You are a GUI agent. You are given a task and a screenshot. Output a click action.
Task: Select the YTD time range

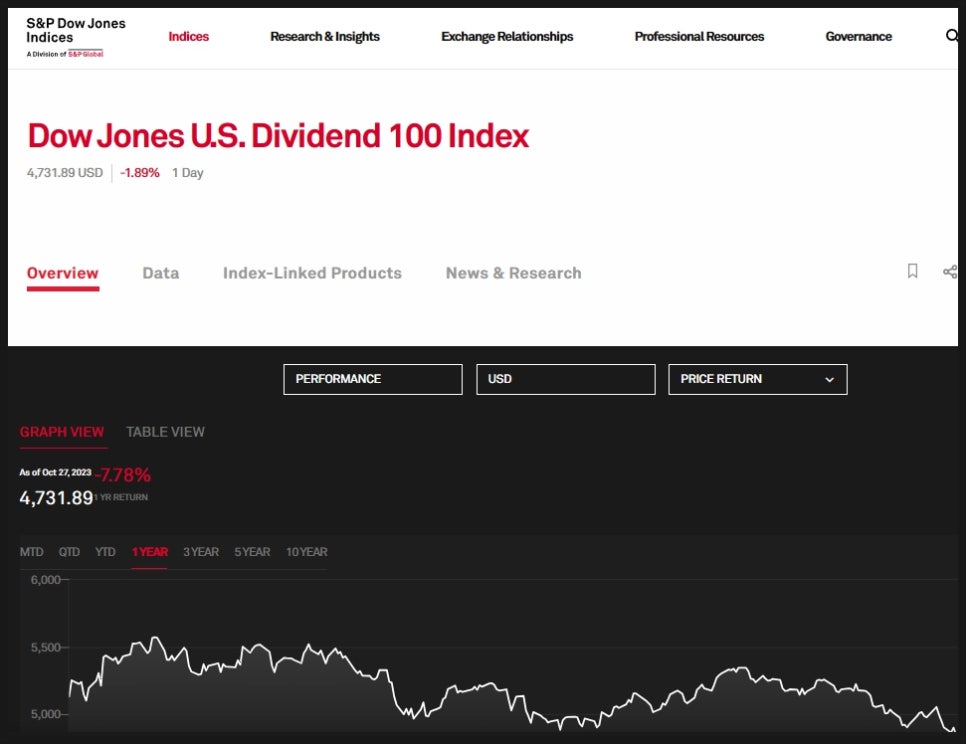tap(105, 552)
